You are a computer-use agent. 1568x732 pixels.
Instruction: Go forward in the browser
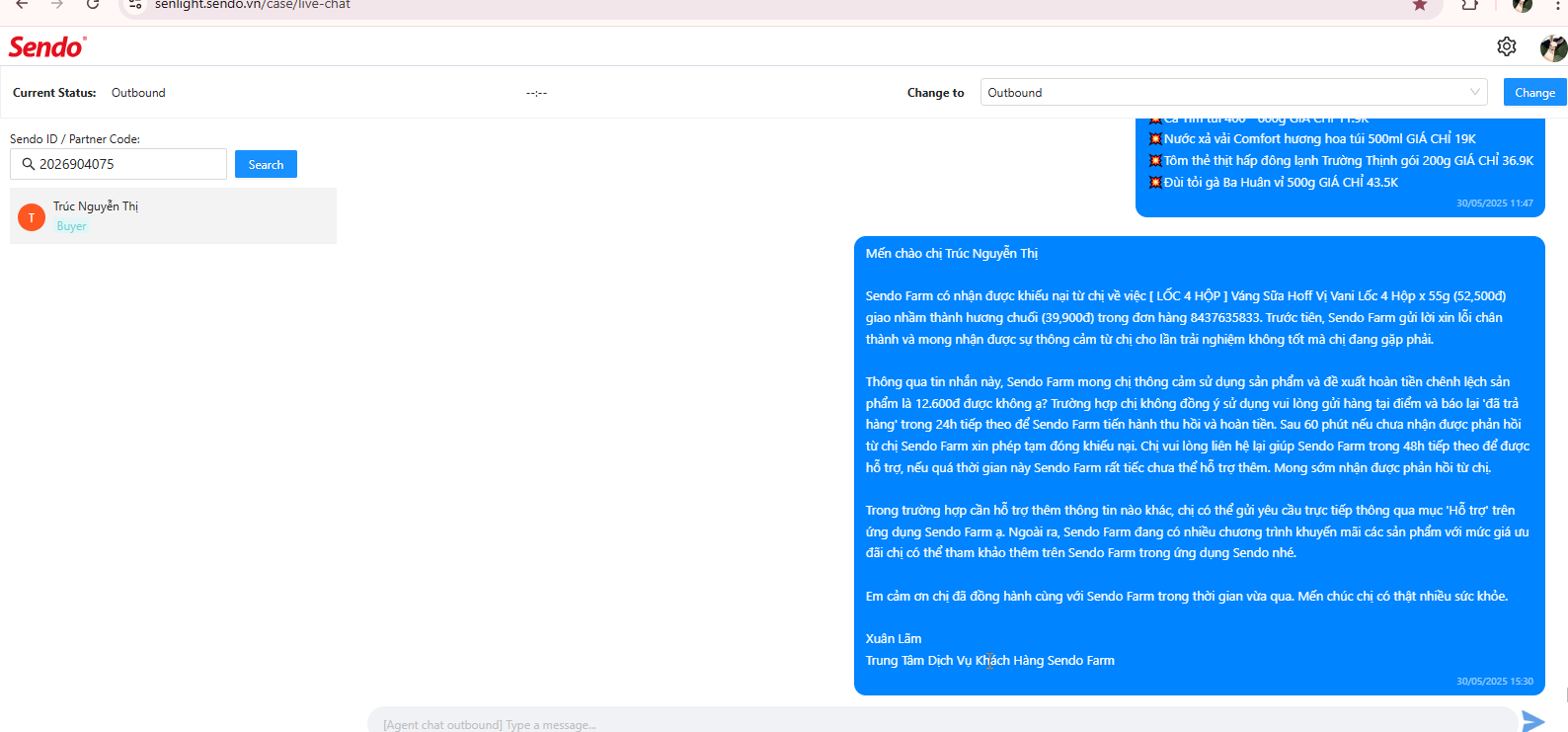pyautogui.click(x=56, y=5)
